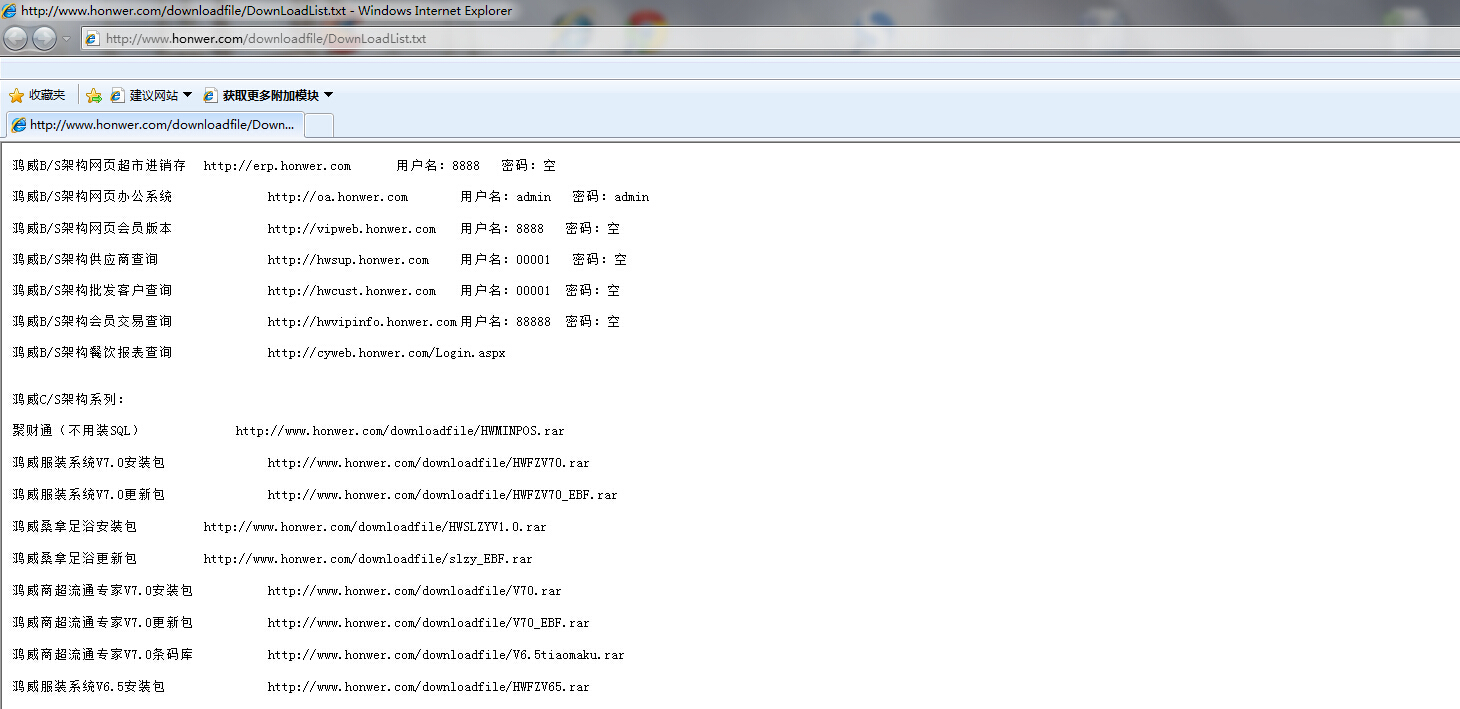Viewport: 1460px width, 709px height.
Task: Click the 鸿威商超流通专家V7.0更新包 text
Action: [x=102, y=623]
